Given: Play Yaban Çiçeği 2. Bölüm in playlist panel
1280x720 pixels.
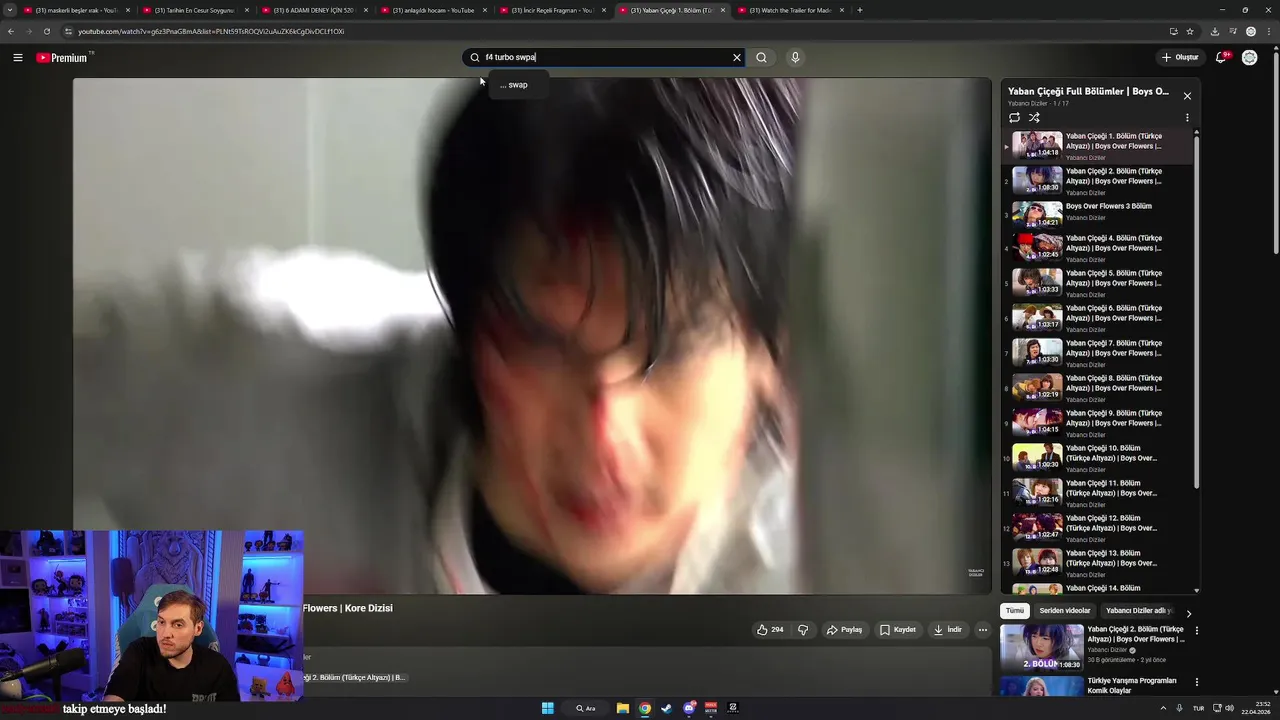Looking at the screenshot, I should pos(1097,181).
